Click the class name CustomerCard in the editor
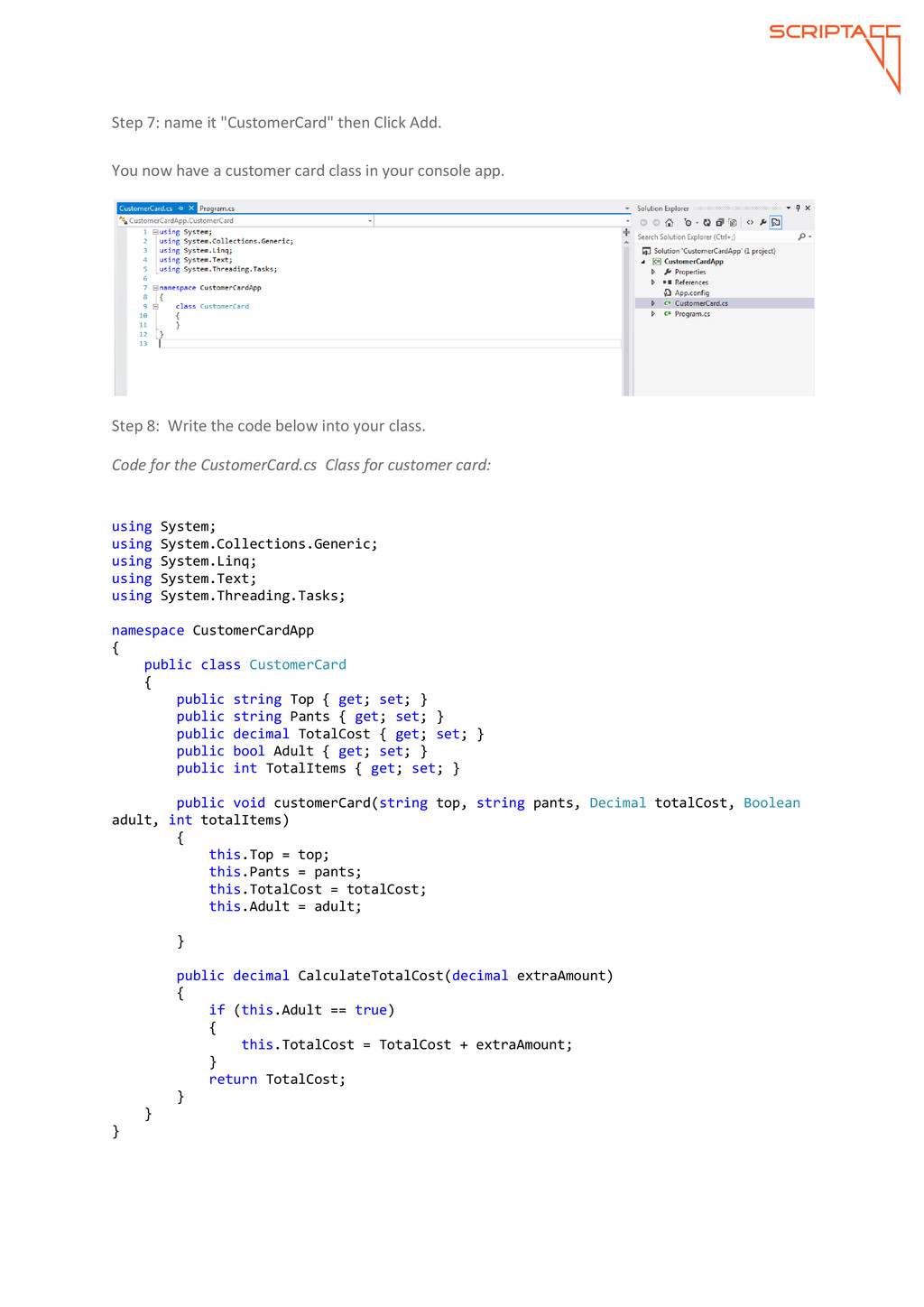Screen dimensions: 924x1307 (224, 306)
